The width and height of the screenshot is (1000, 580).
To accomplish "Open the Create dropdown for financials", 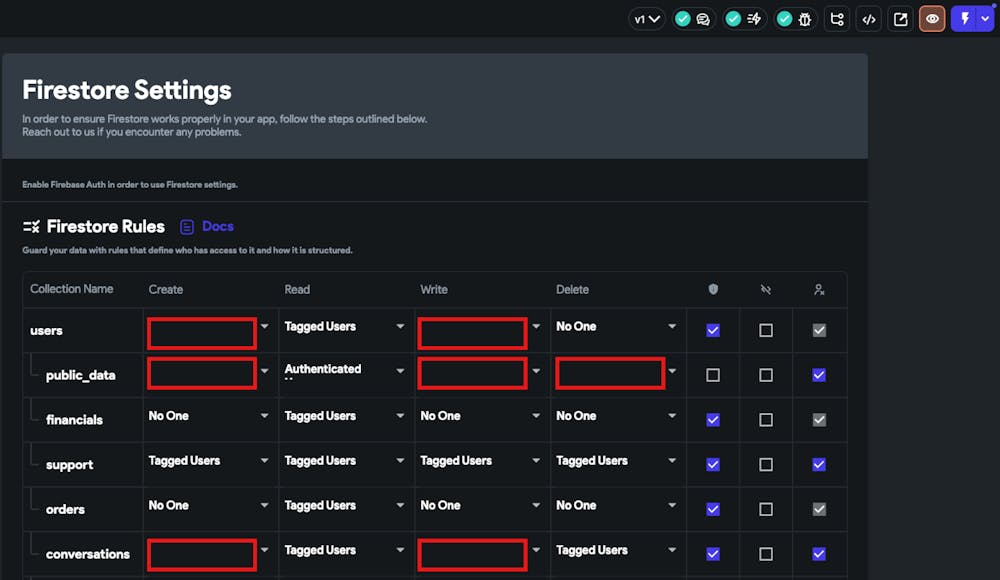I will coord(209,416).
